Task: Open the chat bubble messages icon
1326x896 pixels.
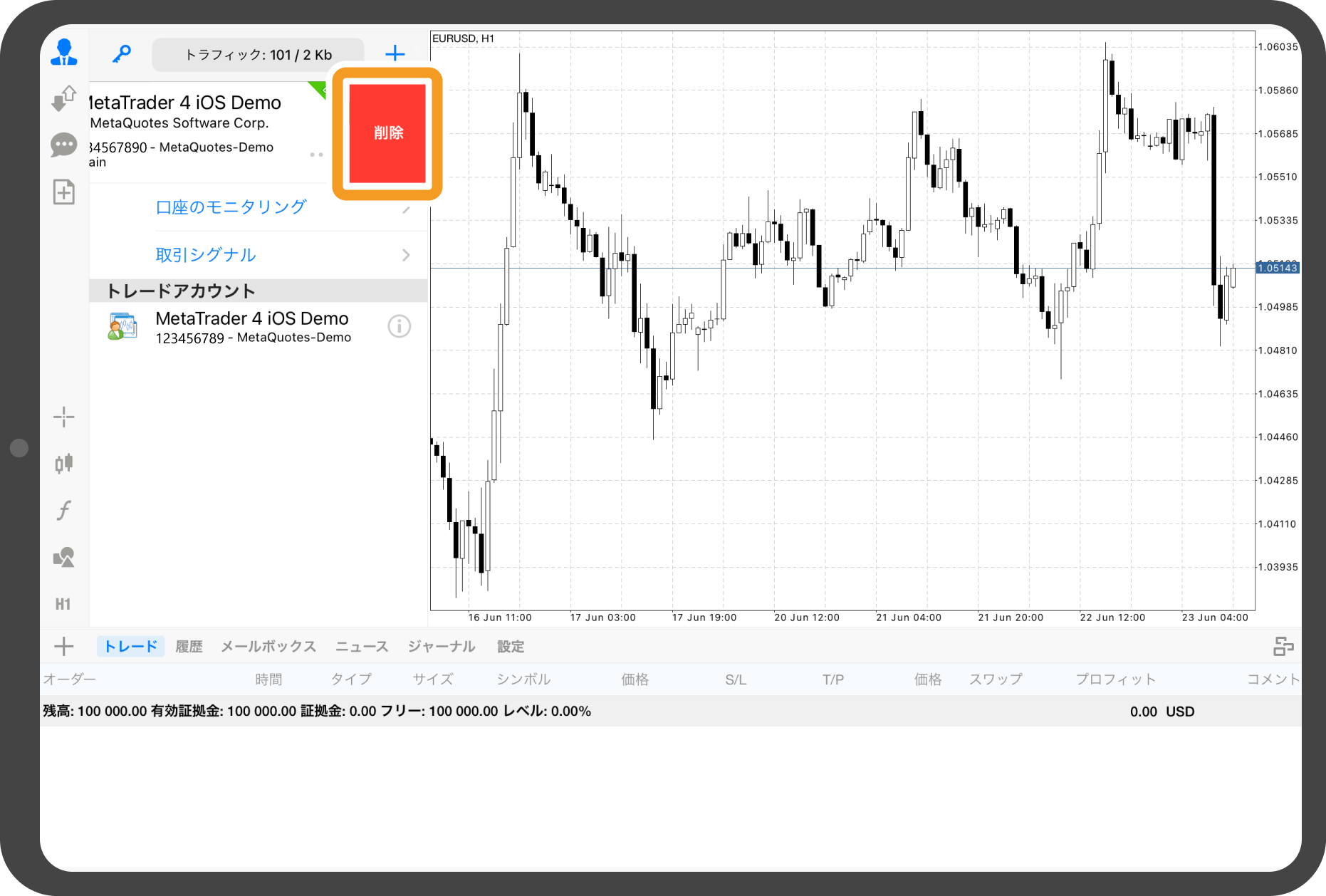Action: (x=64, y=145)
